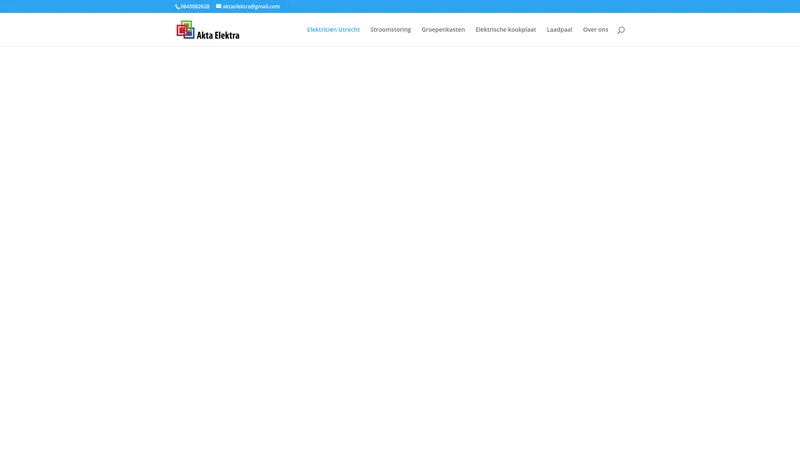Go to Stroomstoring page
Screen dimensions: 800x450
tap(390, 30)
